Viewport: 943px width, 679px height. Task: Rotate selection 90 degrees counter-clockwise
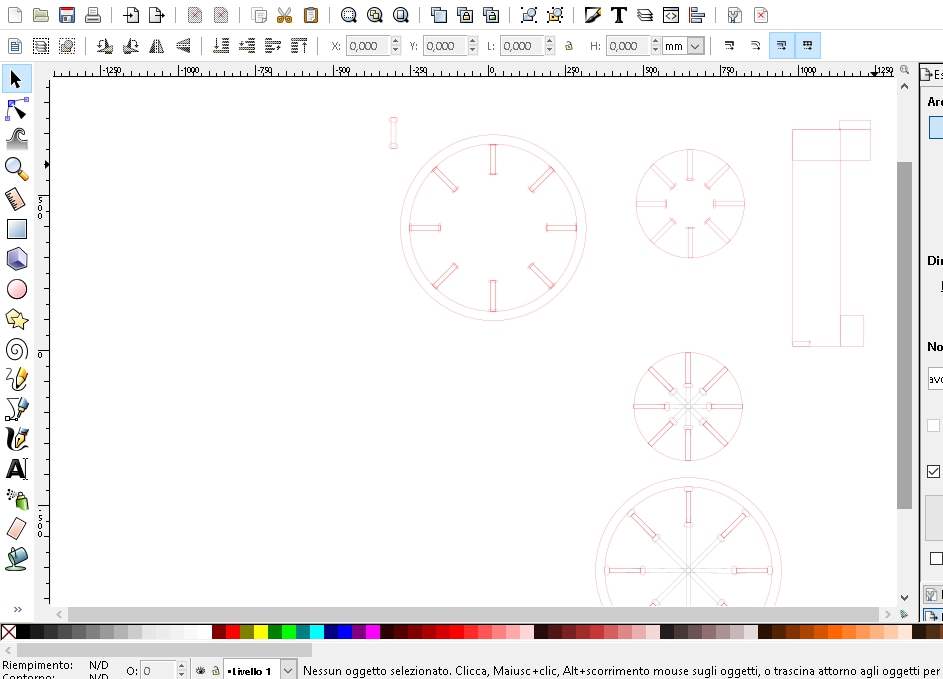(105, 46)
